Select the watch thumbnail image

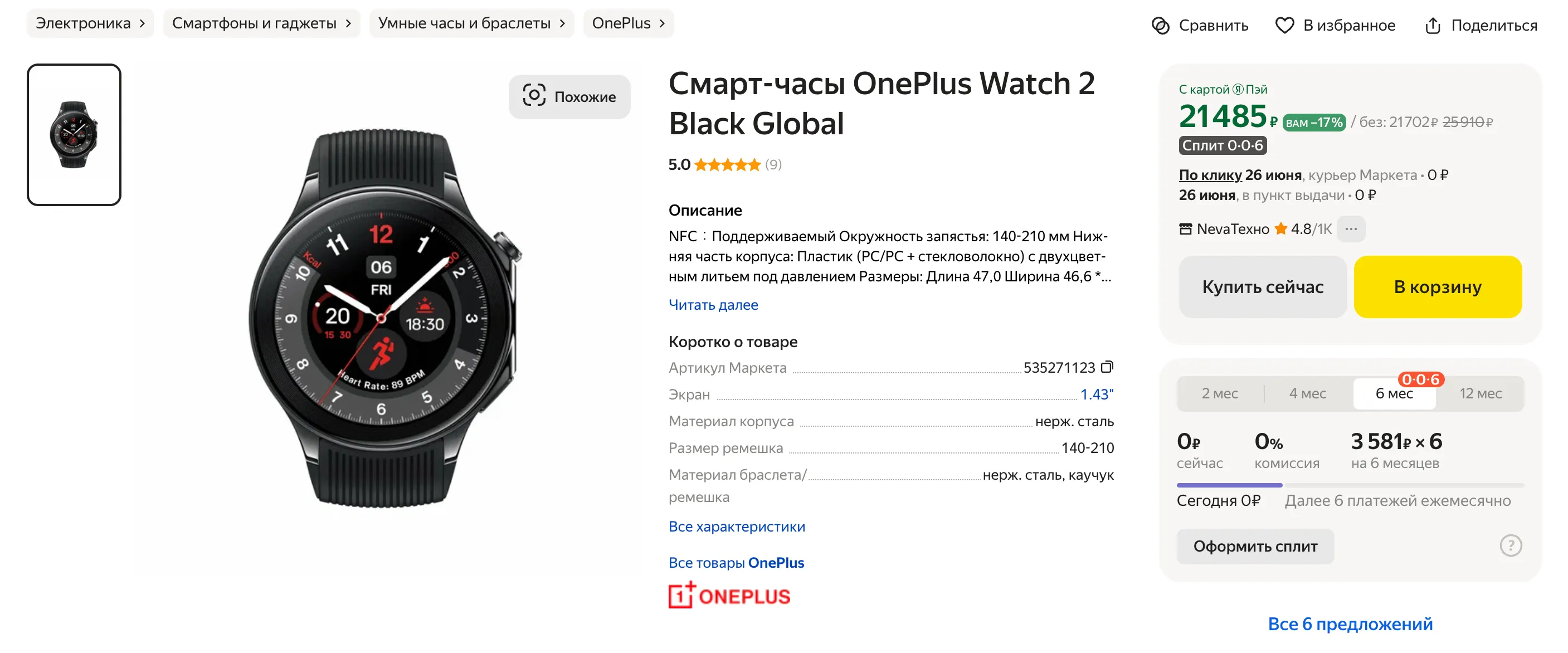[74, 134]
